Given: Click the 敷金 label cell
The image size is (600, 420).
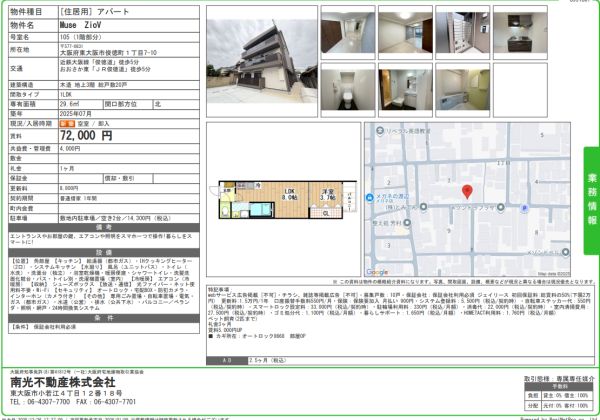Looking at the screenshot, I should (33, 158).
